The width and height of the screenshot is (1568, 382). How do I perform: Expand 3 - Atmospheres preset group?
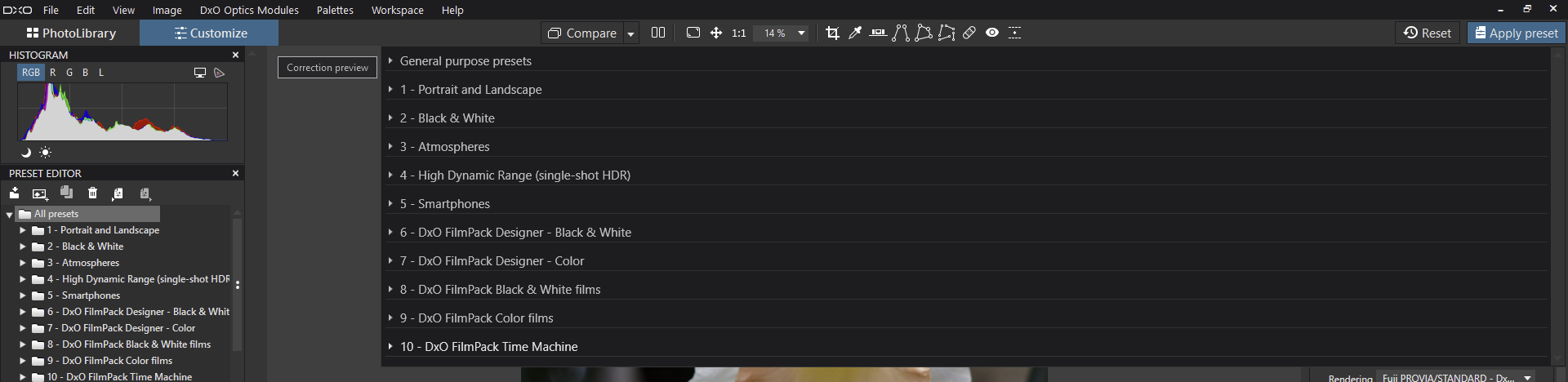(390, 147)
